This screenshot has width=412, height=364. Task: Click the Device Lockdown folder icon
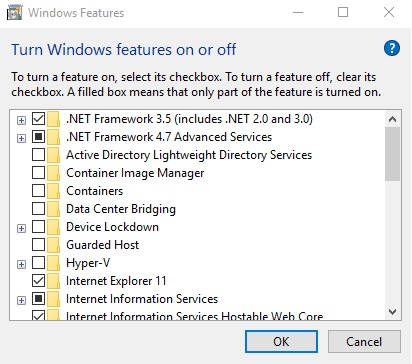53,227
